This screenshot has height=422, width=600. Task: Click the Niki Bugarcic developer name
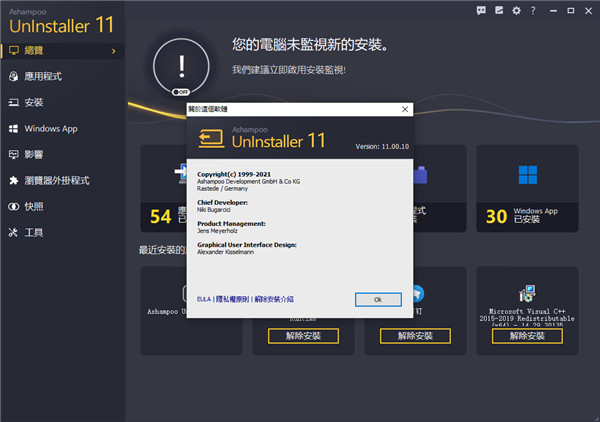tap(214, 210)
